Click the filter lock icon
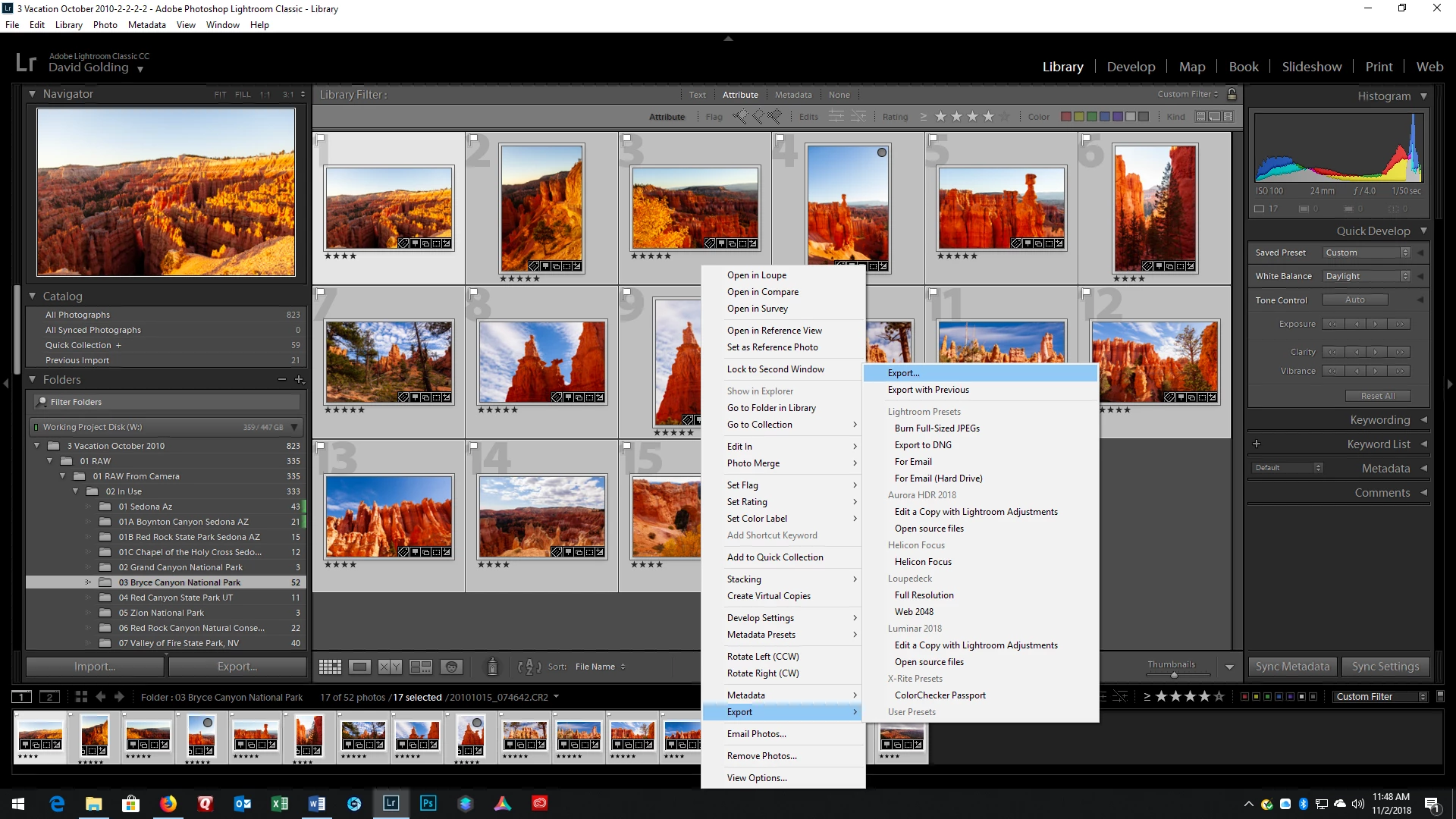The image size is (1456, 819). [1232, 94]
